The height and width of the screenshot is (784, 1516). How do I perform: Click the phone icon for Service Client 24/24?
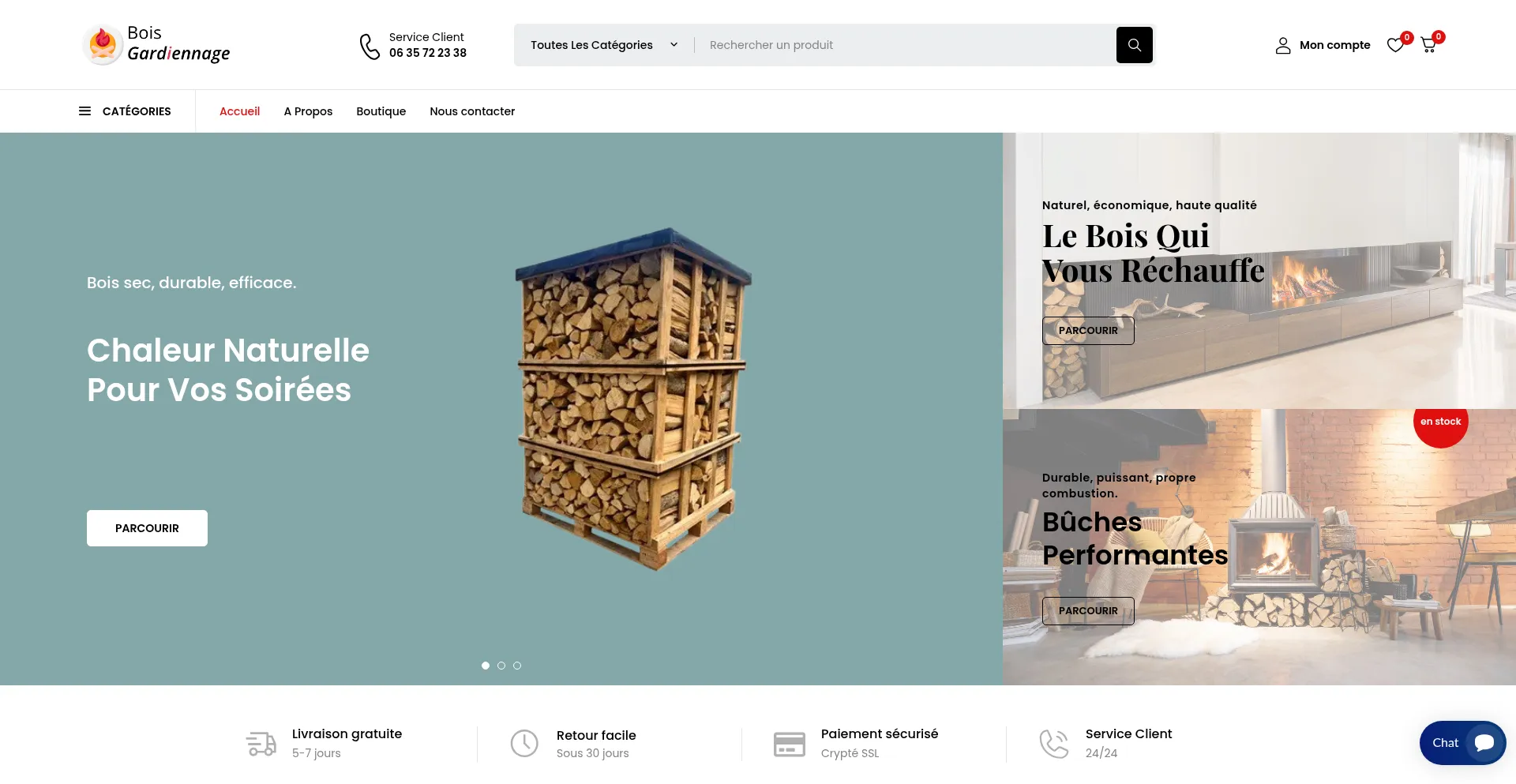(1054, 744)
